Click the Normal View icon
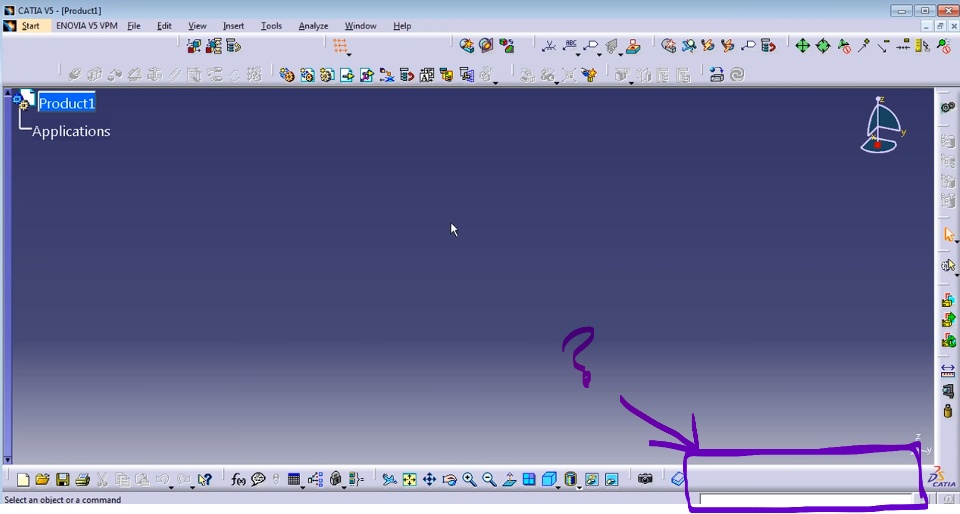 pyautogui.click(x=509, y=480)
